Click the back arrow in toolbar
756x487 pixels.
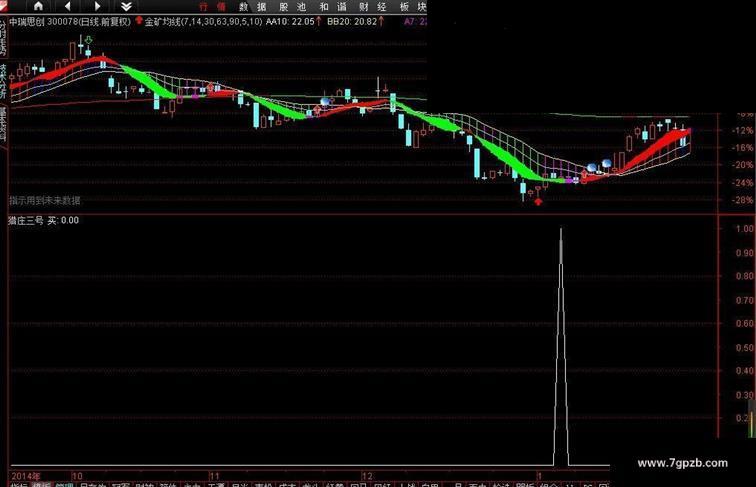coord(68,6)
